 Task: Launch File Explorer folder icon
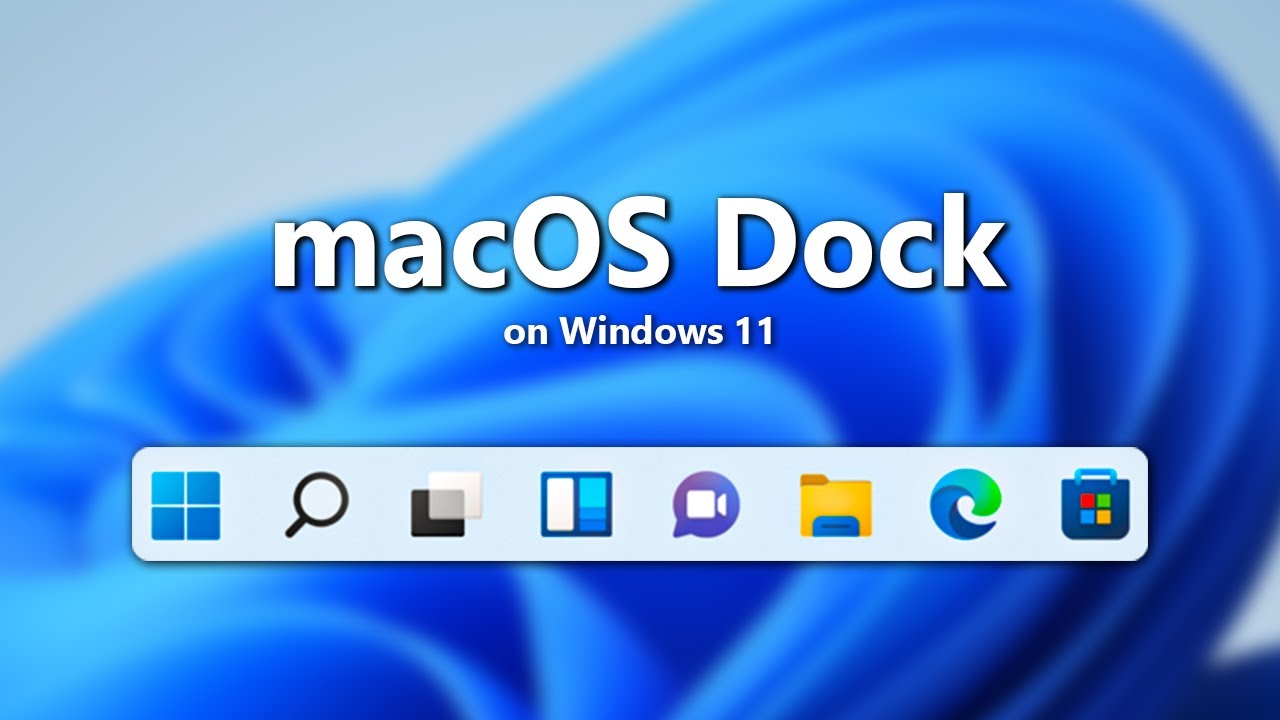pyautogui.click(x=836, y=505)
